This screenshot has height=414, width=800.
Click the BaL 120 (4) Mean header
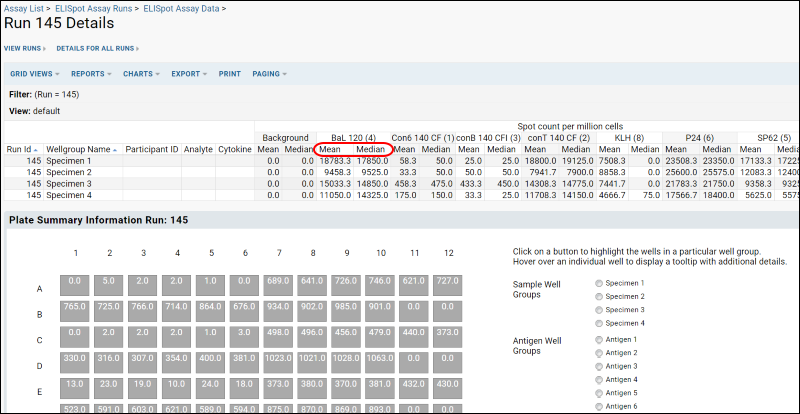(x=330, y=150)
